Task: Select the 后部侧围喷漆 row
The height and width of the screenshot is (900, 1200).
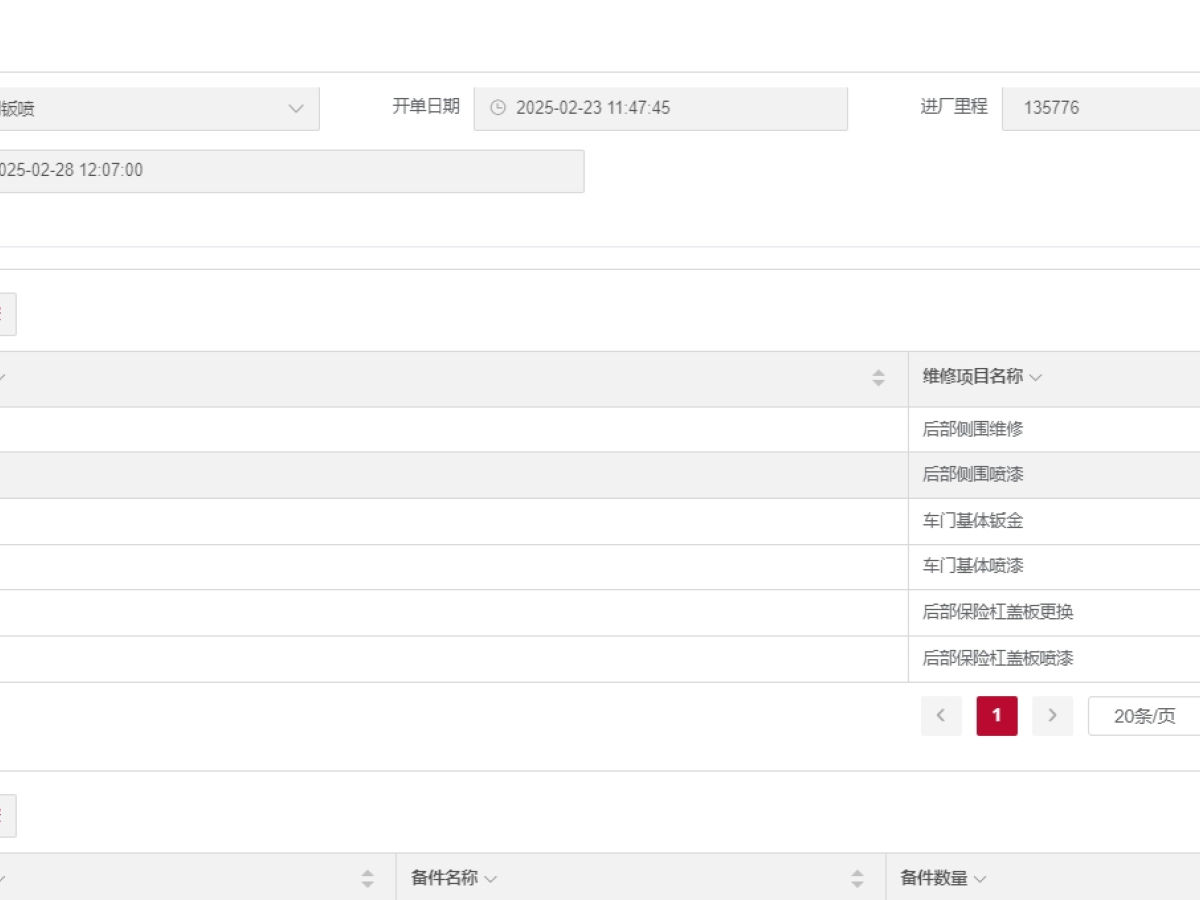Action: [x=973, y=475]
